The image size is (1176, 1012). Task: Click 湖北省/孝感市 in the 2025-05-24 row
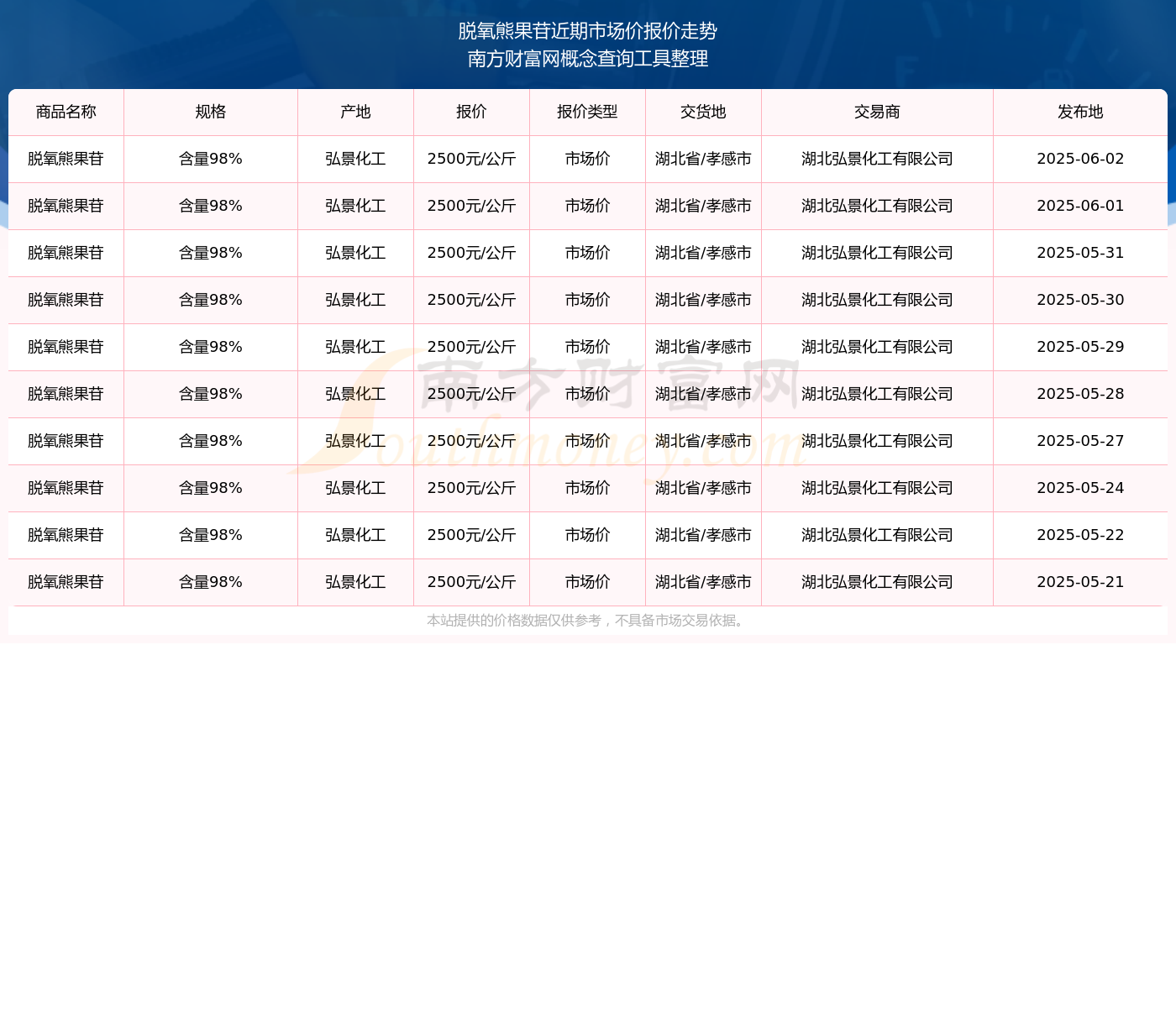[x=704, y=488]
